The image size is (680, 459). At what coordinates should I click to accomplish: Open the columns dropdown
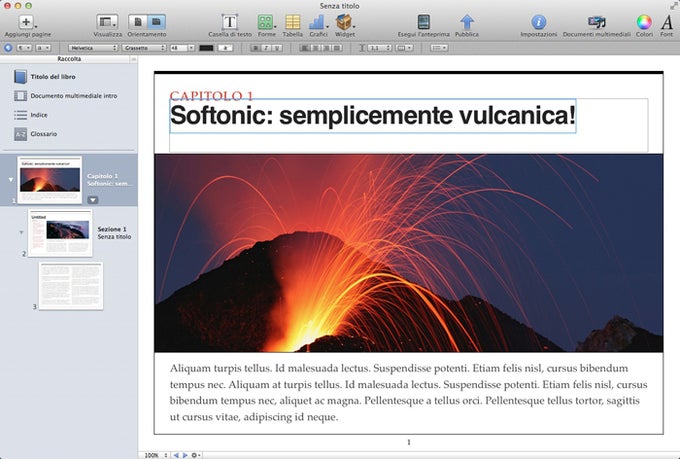coord(404,48)
